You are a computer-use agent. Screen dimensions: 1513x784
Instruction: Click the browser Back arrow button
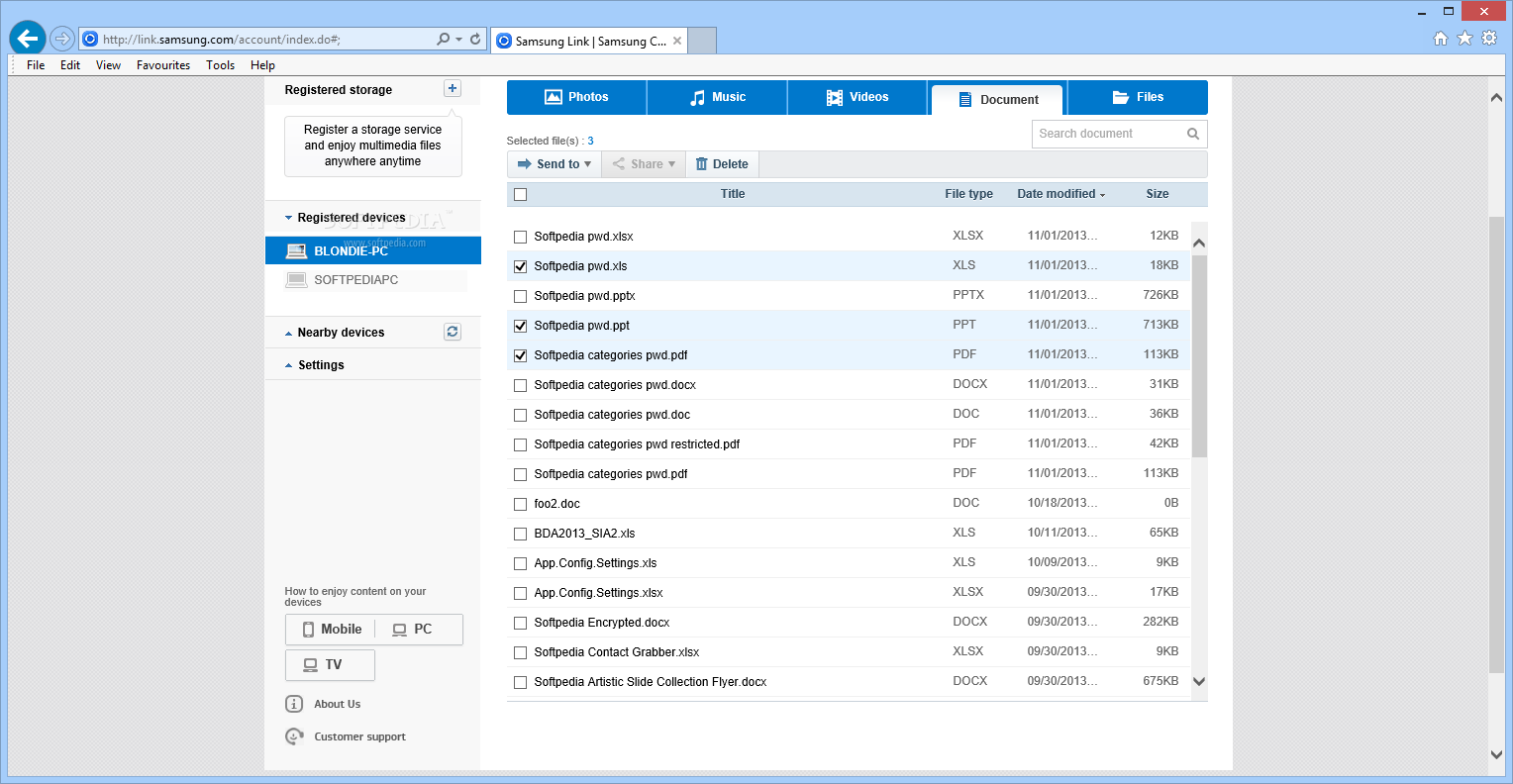[x=28, y=39]
